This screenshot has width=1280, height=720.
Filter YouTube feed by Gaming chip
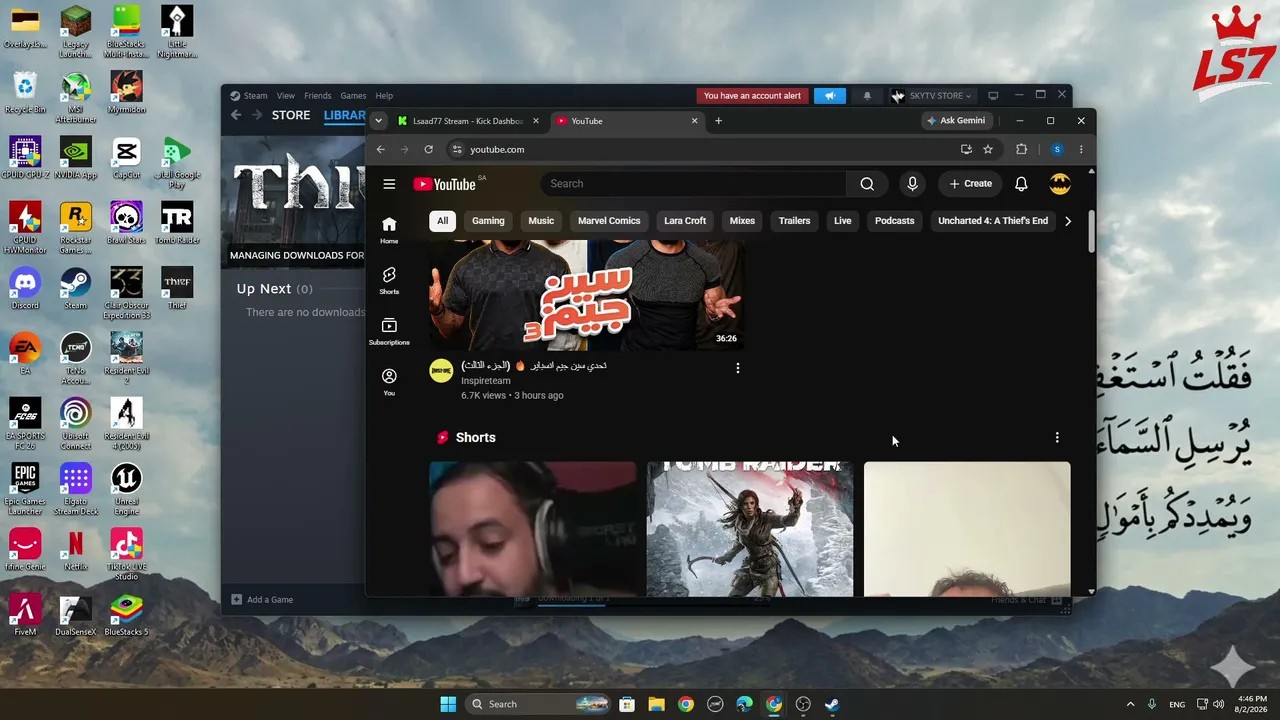pos(488,221)
